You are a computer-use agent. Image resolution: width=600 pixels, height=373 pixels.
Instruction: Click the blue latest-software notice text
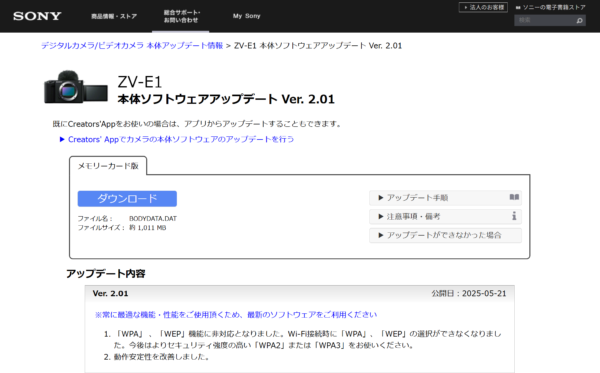[236, 314]
